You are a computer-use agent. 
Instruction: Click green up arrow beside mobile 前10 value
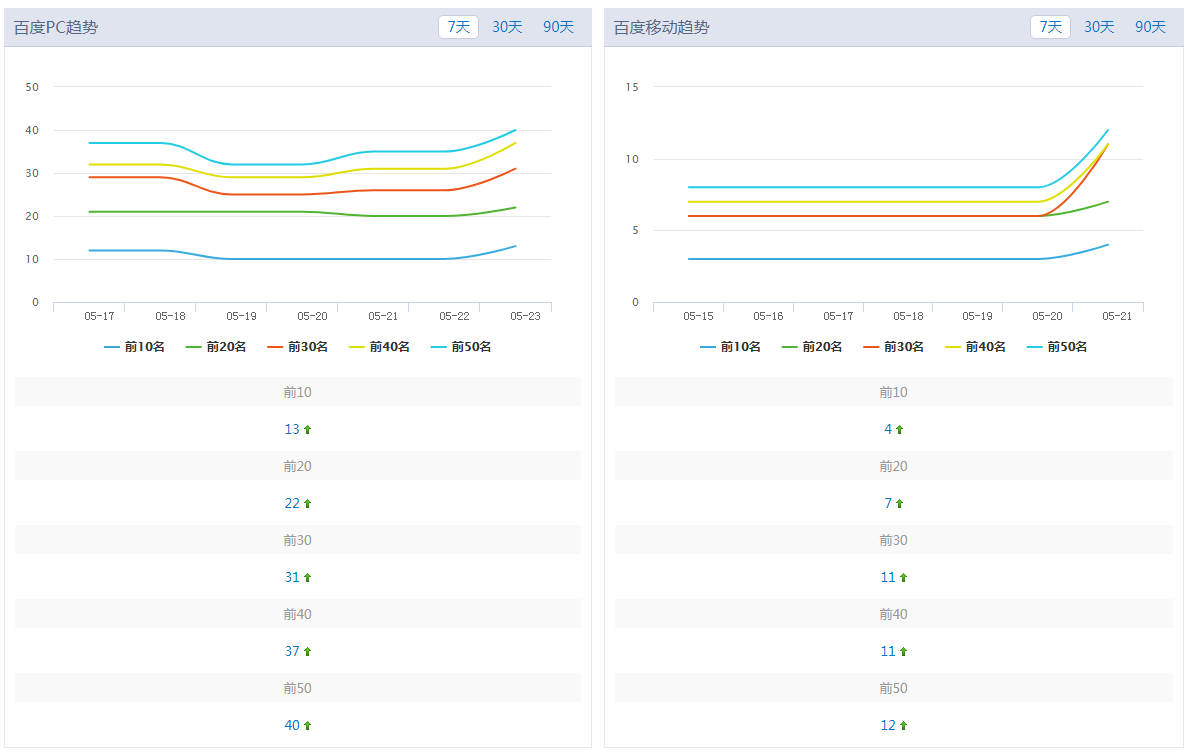pos(900,430)
